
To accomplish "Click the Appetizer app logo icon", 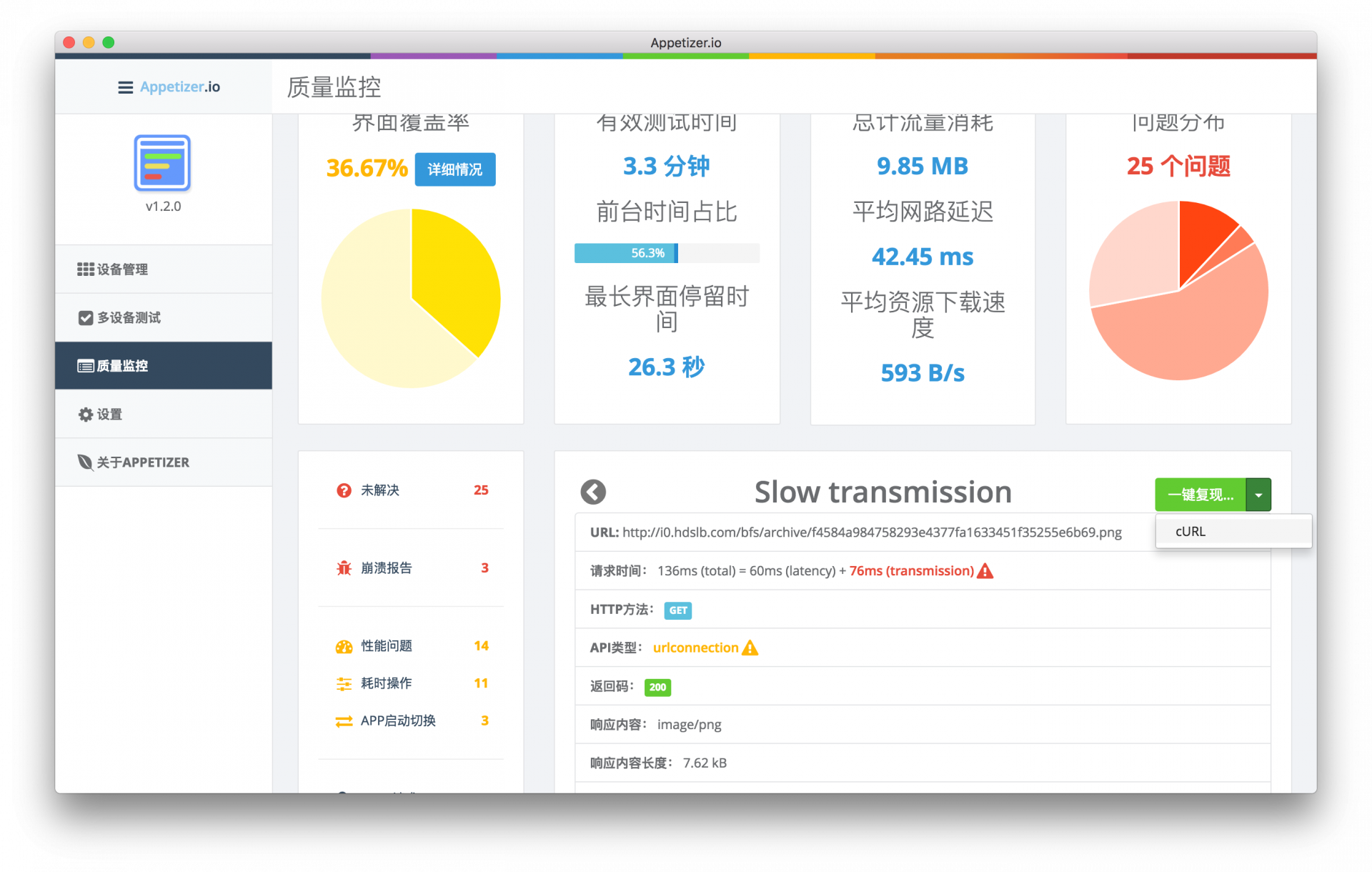I will (162, 162).
